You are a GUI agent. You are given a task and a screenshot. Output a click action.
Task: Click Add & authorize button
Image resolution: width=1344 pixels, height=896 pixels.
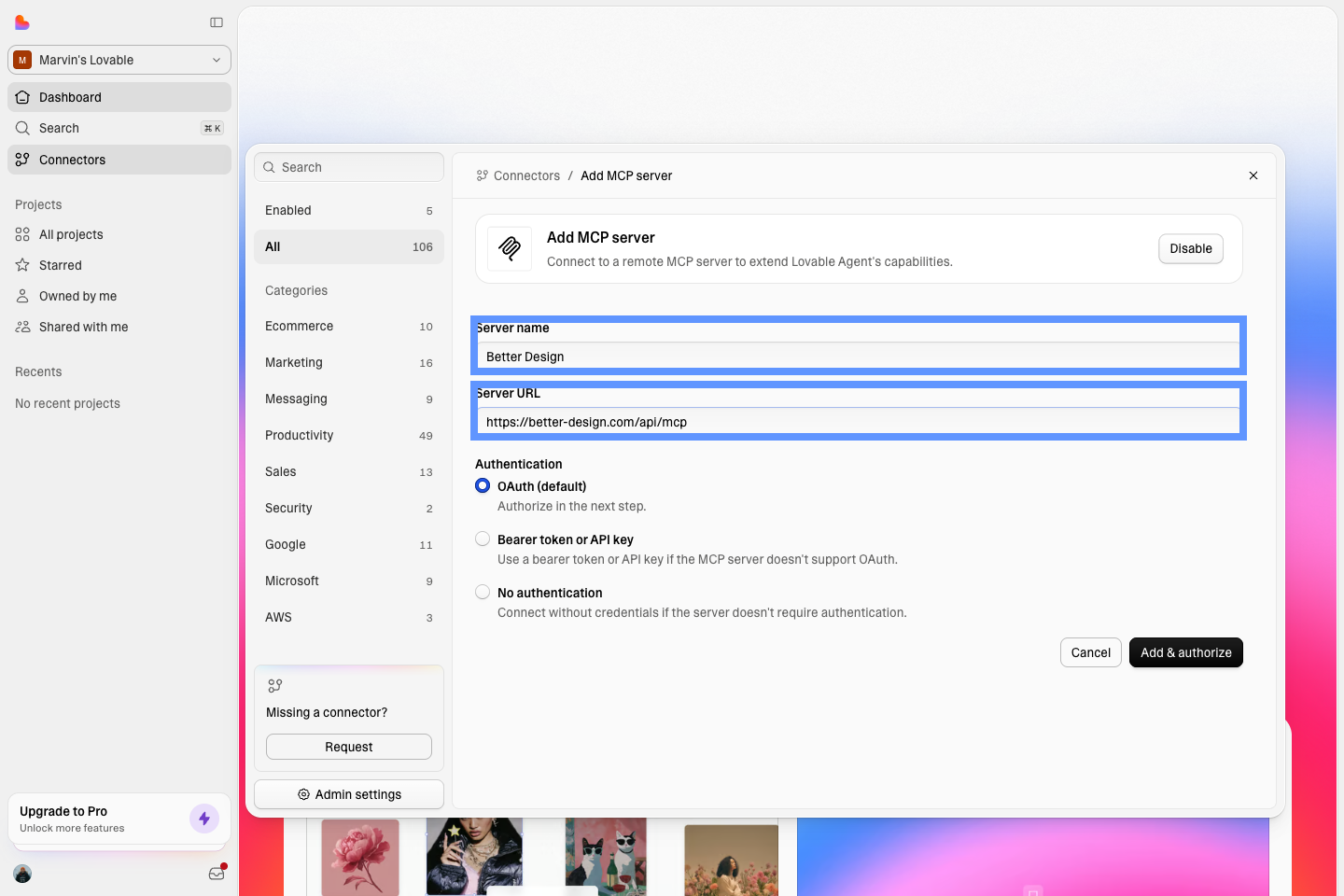(x=1186, y=652)
